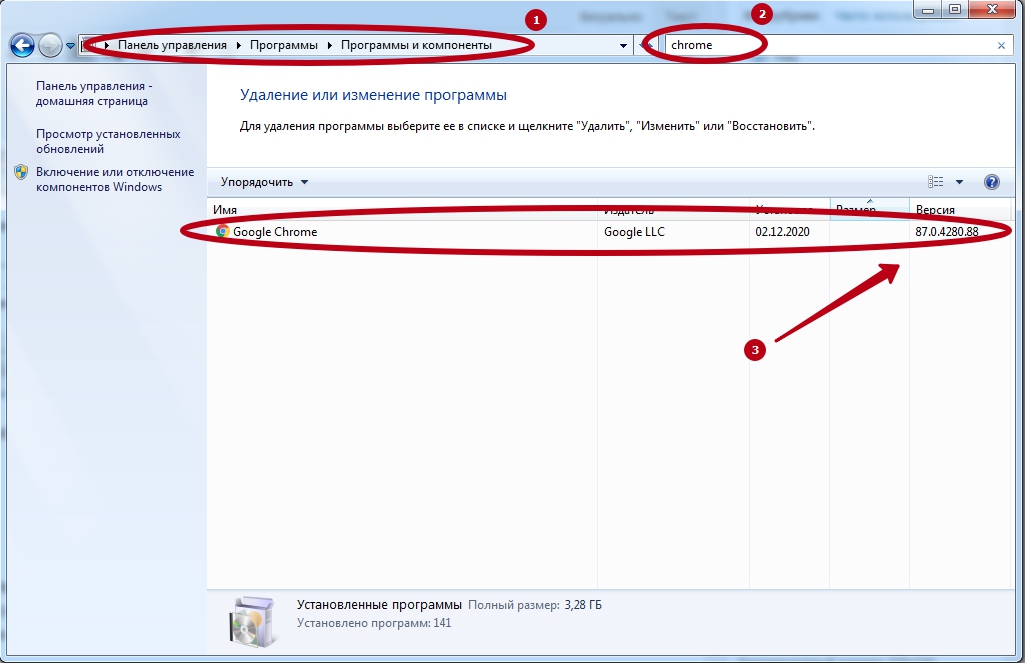Go back with the Back arrow button

point(22,45)
